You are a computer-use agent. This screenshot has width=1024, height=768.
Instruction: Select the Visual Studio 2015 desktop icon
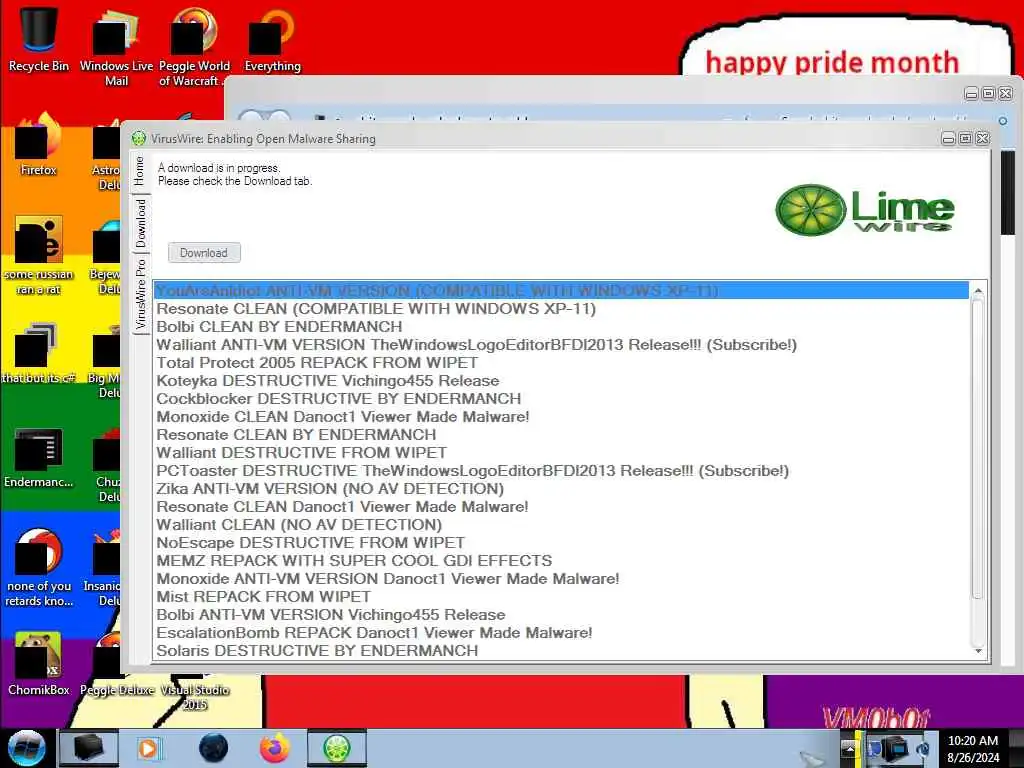195,696
